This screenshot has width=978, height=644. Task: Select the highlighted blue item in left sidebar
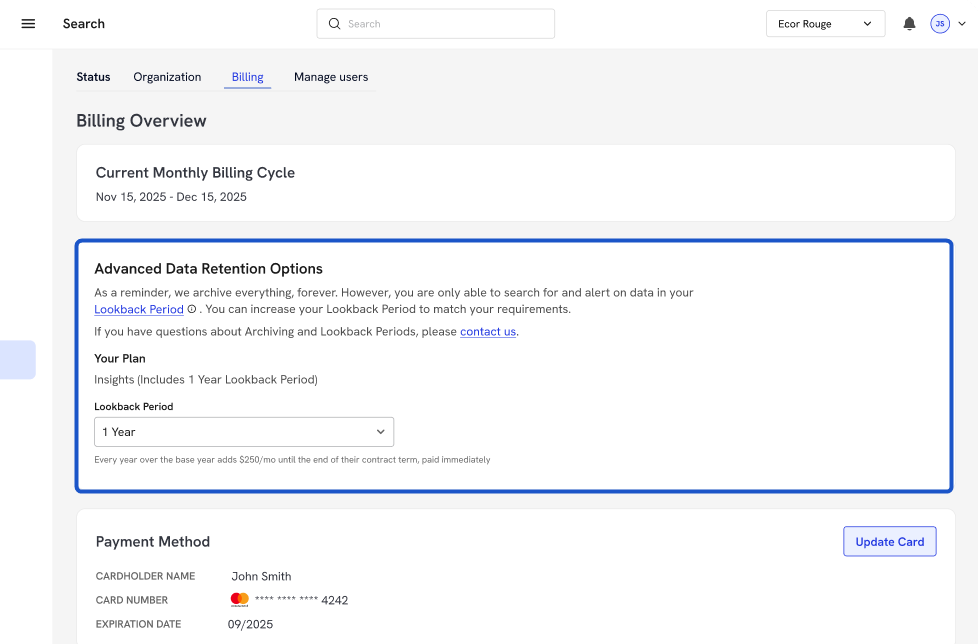(18, 360)
